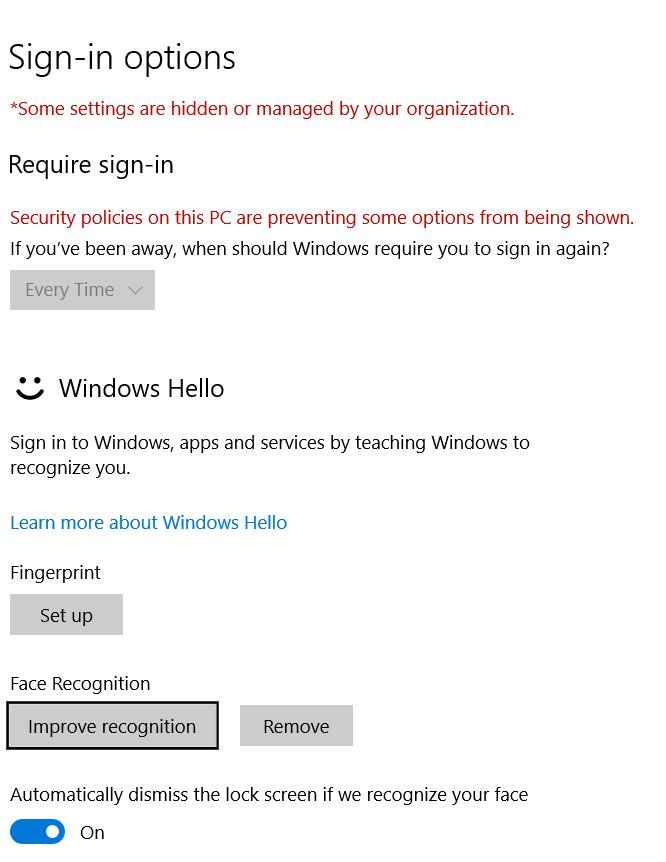Set up fingerprint sign-in
Viewport: 666px width, 862px height.
[66, 614]
